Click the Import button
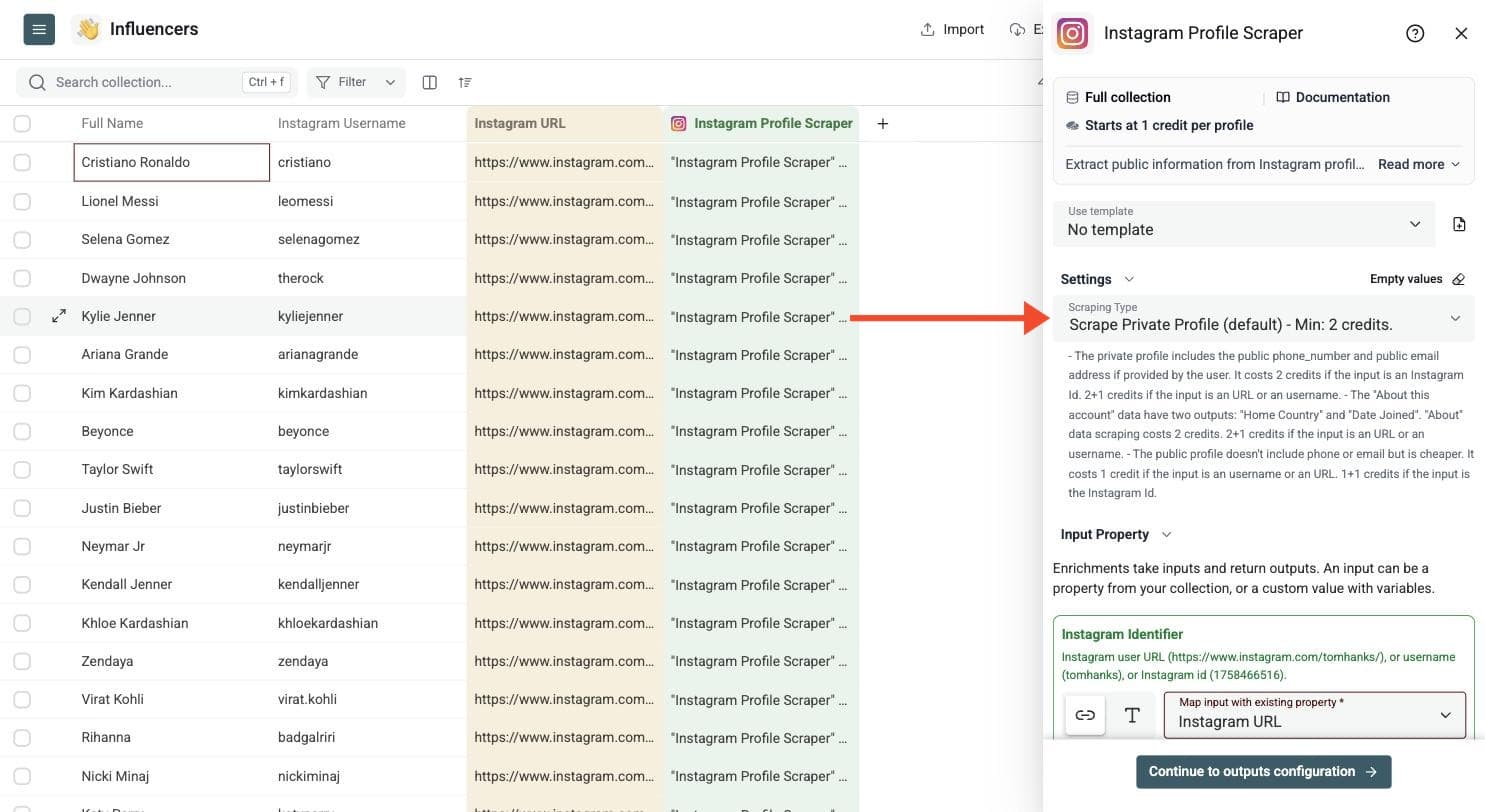This screenshot has height=812, width=1485. (953, 29)
